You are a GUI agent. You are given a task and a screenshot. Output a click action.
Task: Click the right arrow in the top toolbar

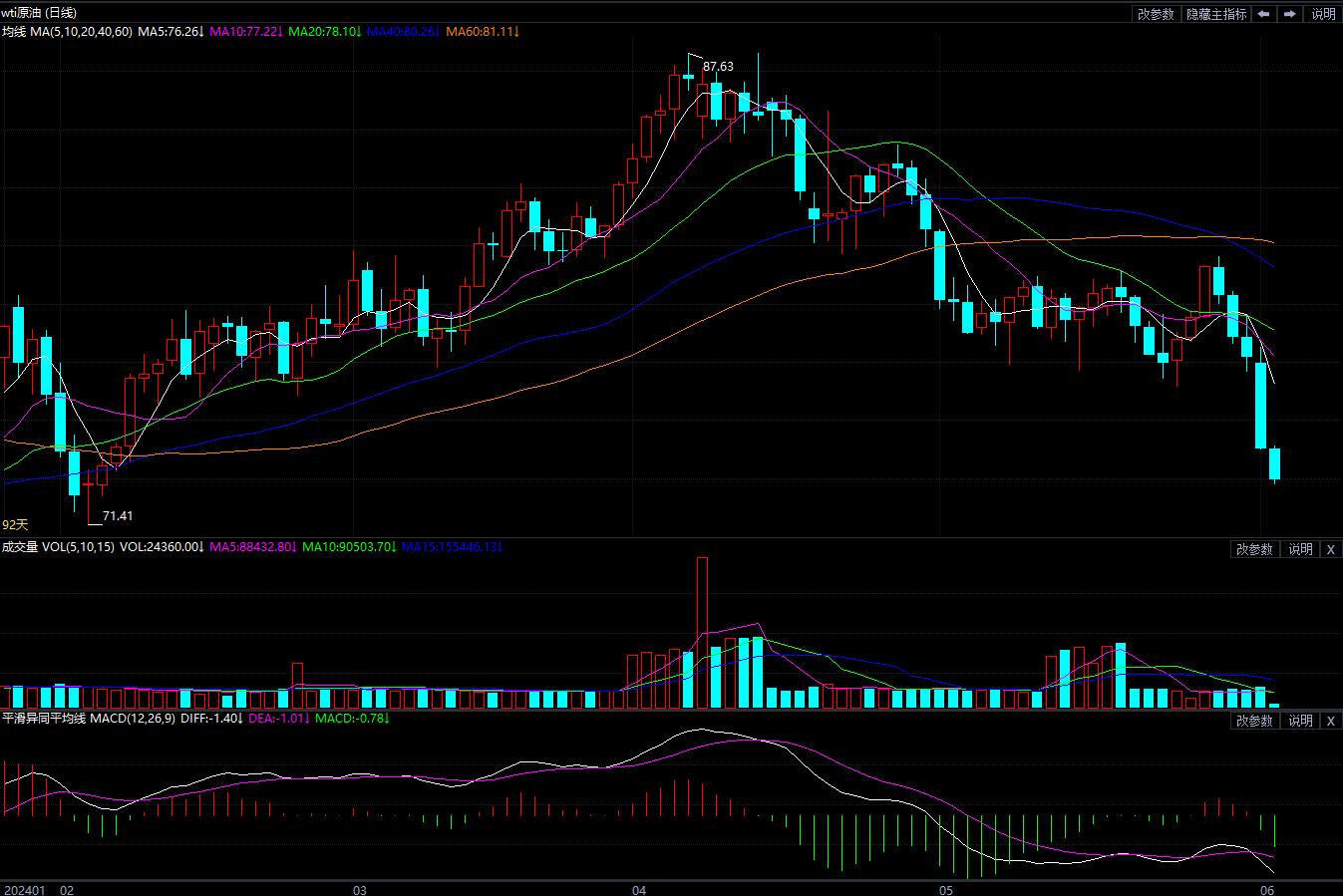click(x=1290, y=14)
